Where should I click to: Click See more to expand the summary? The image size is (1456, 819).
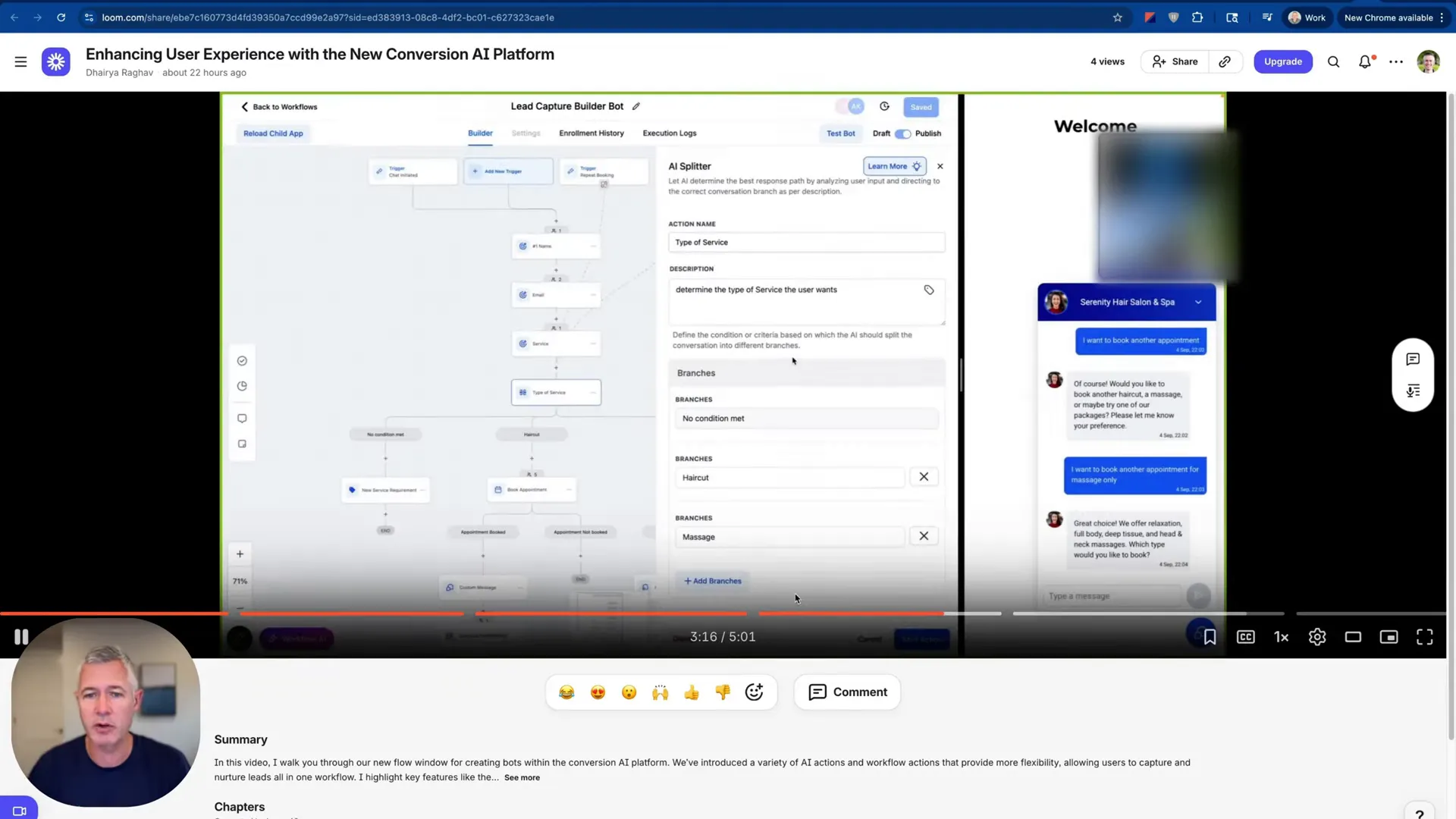[x=522, y=777]
